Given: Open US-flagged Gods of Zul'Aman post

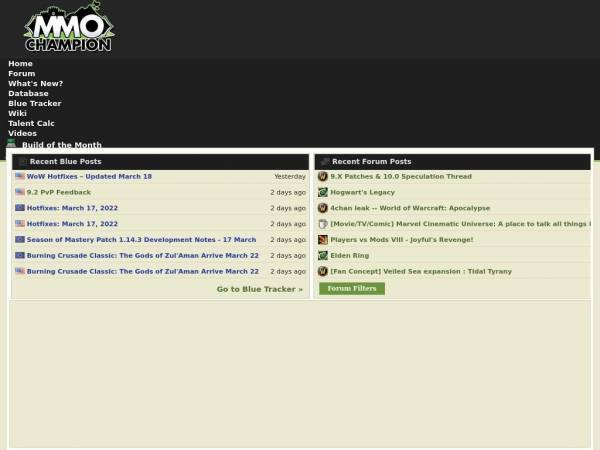Looking at the screenshot, I should [x=143, y=271].
